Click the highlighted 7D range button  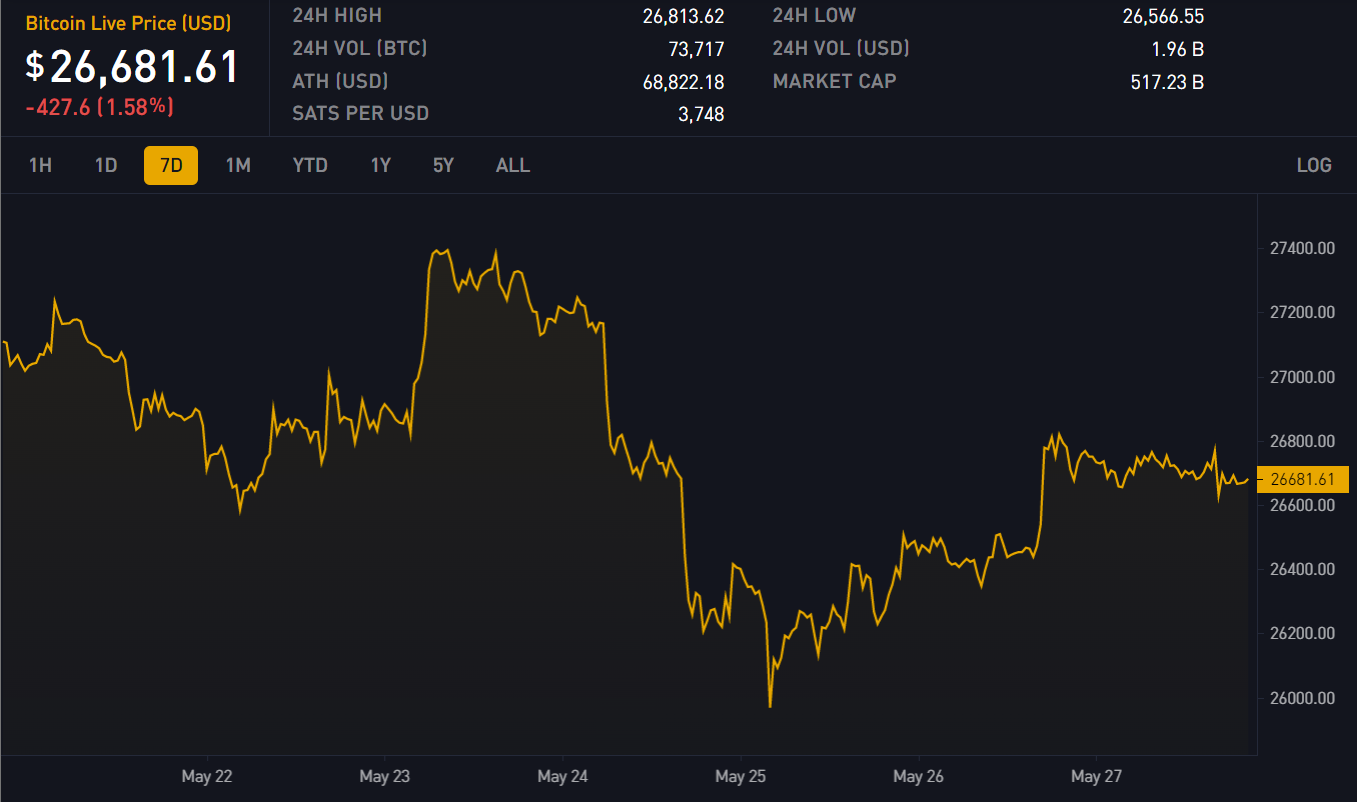[171, 166]
